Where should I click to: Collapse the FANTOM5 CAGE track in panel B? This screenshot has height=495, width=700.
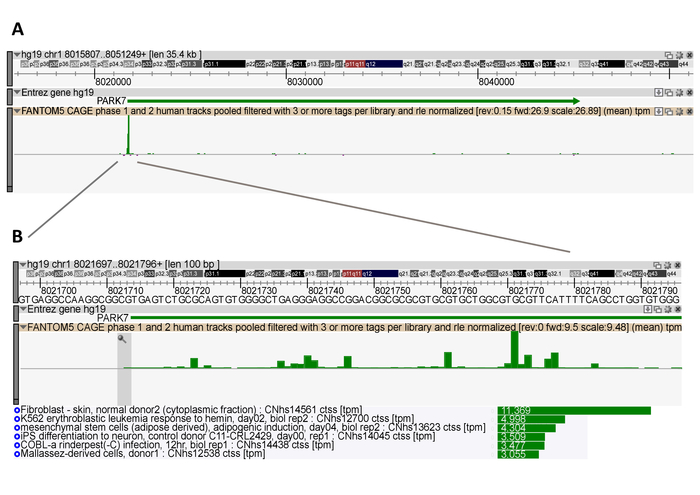(23, 327)
